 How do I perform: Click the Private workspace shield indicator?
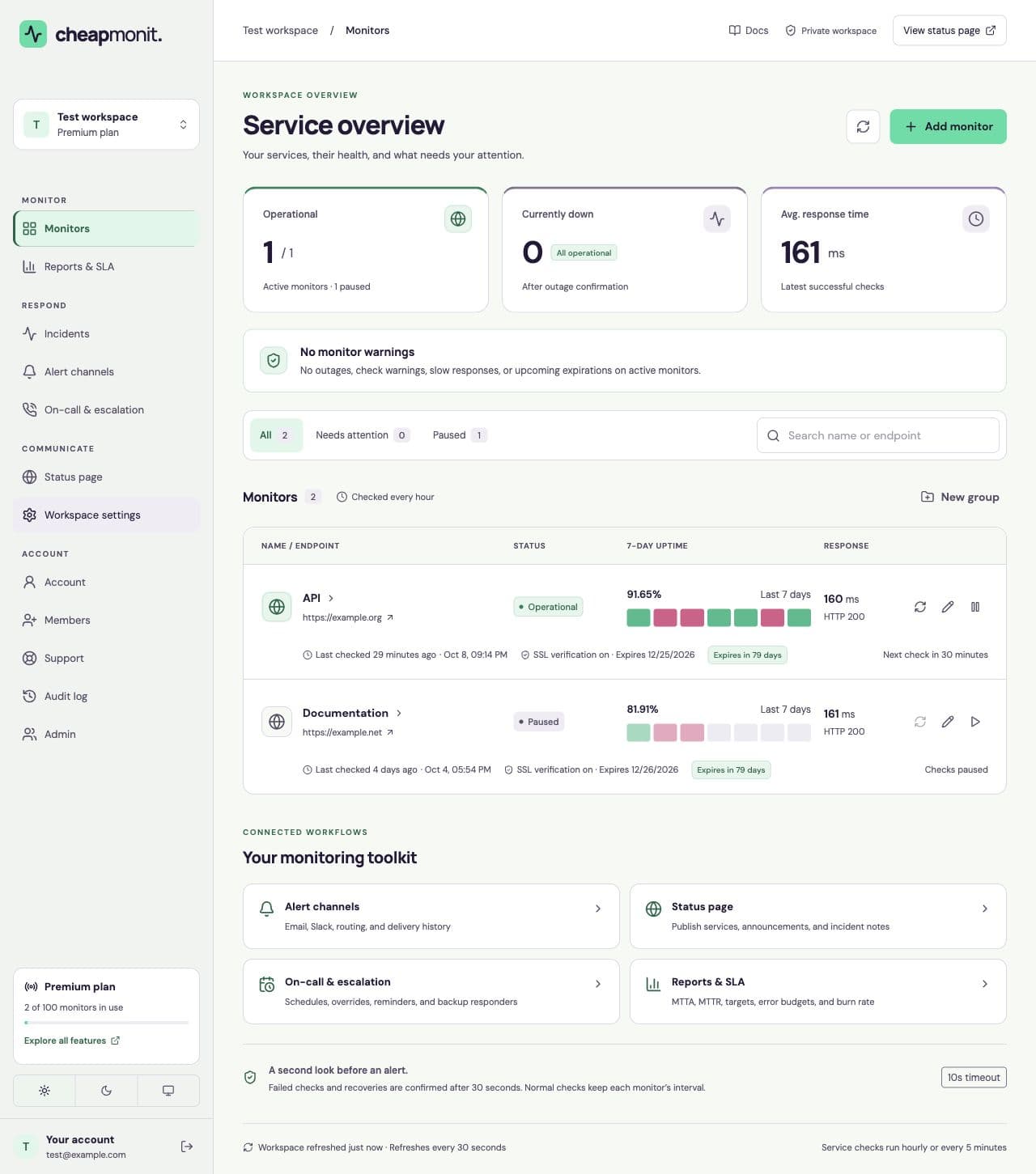pos(831,31)
